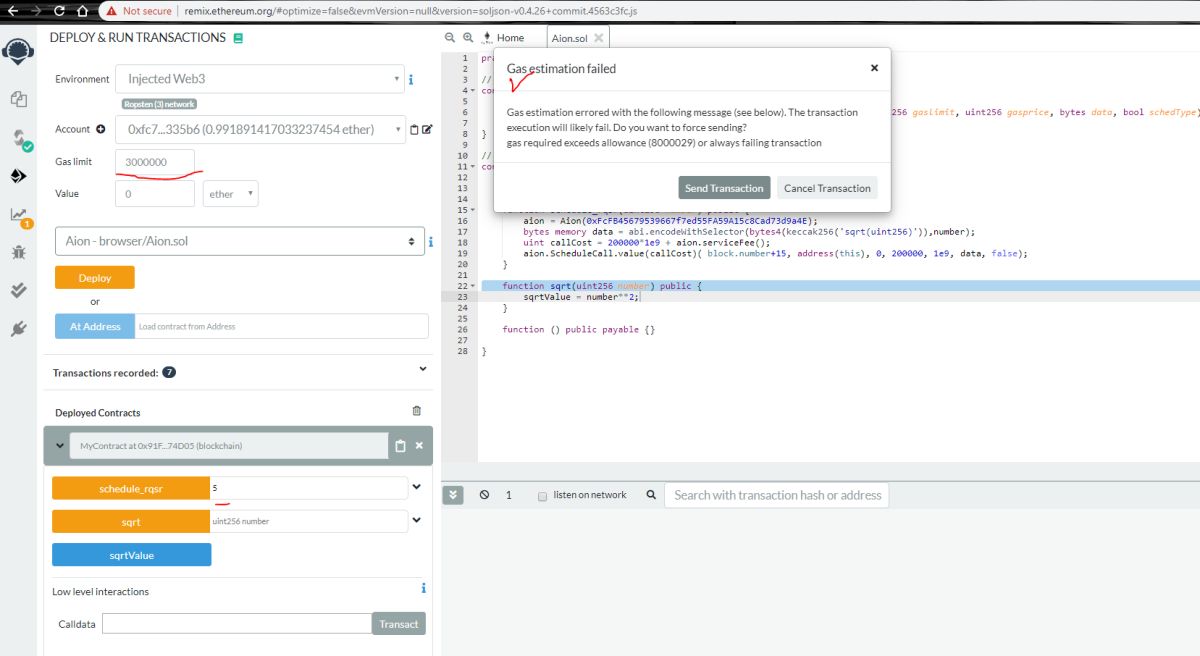Open the Debugger bug sidebar icon
Screen dimensions: 1200x656
point(17,252)
